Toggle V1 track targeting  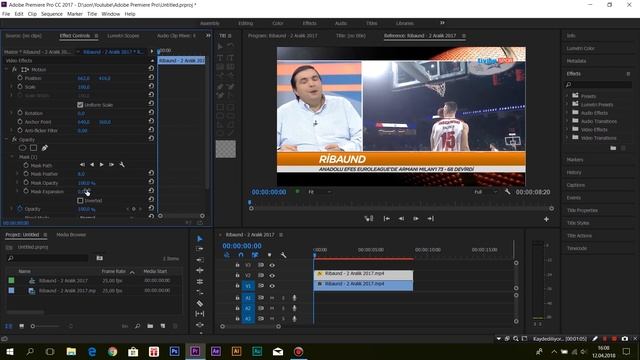point(248,286)
